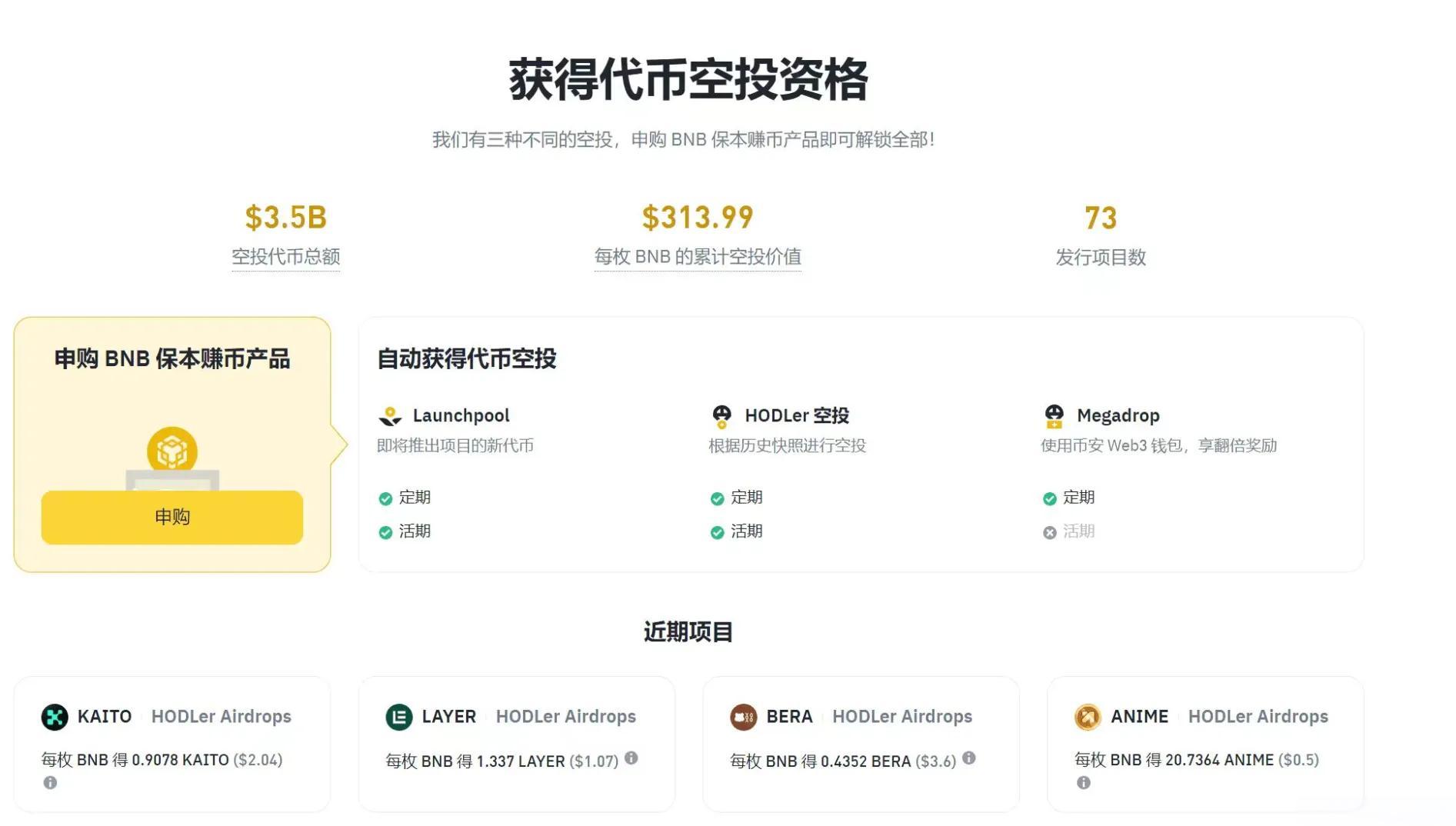Click the 73 project count
1456x826 pixels.
point(1101,218)
